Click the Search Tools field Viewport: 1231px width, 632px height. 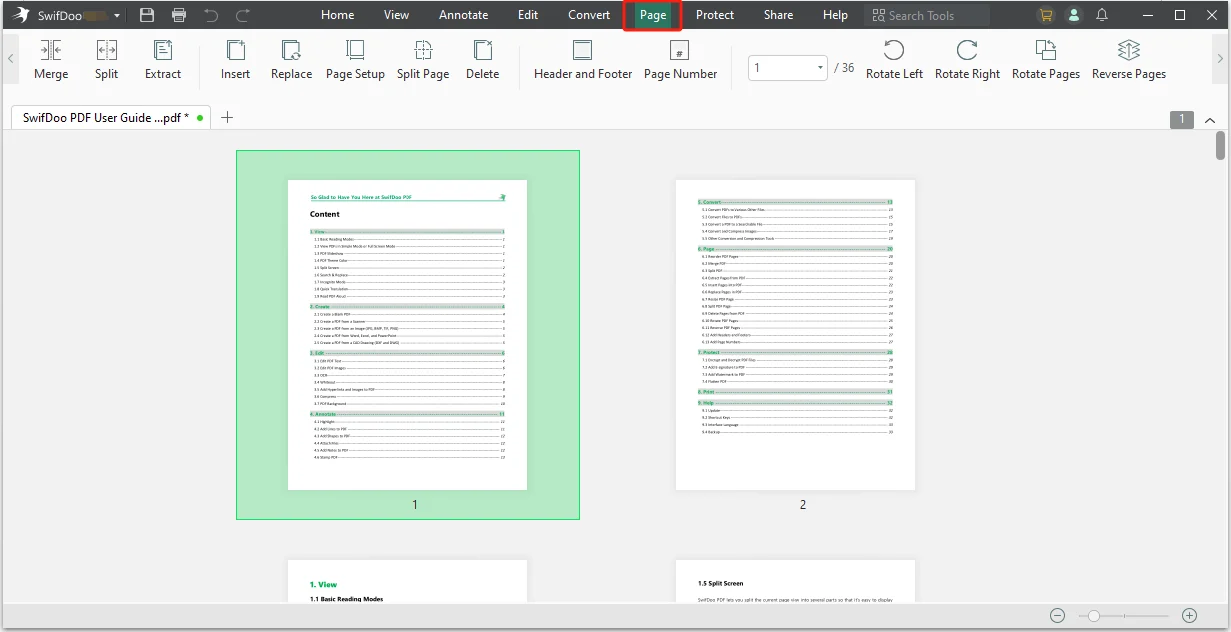927,15
